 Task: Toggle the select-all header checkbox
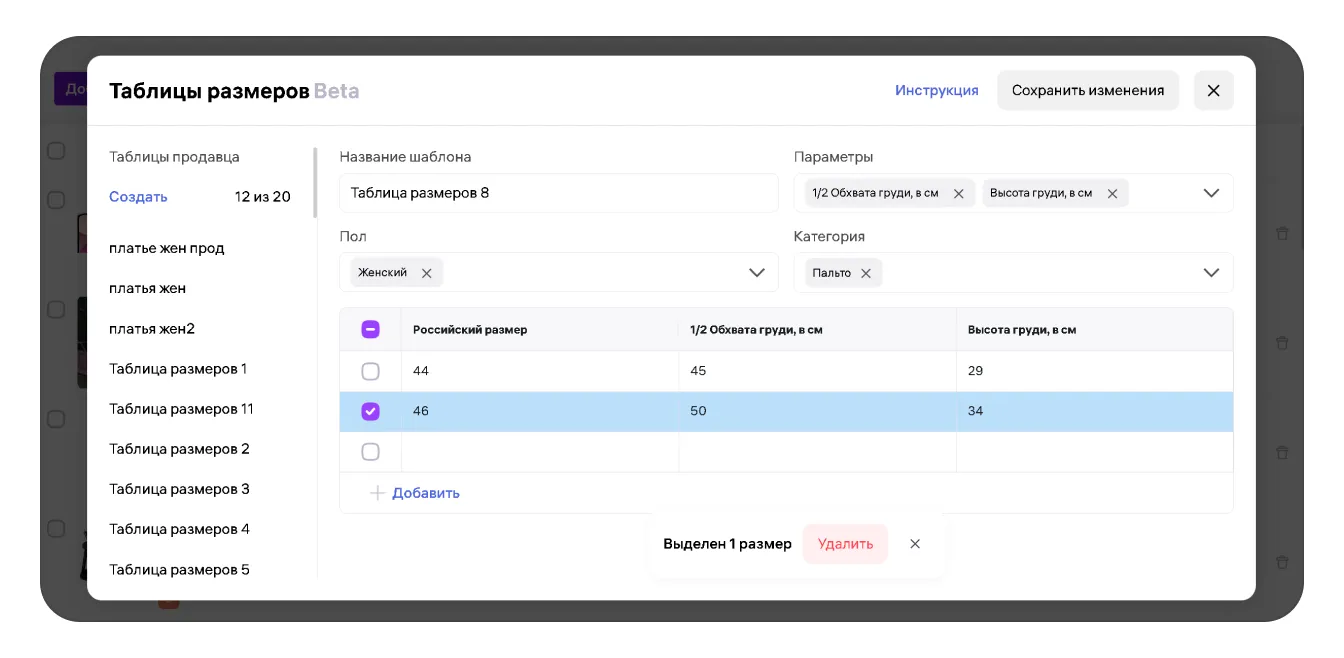tap(370, 330)
